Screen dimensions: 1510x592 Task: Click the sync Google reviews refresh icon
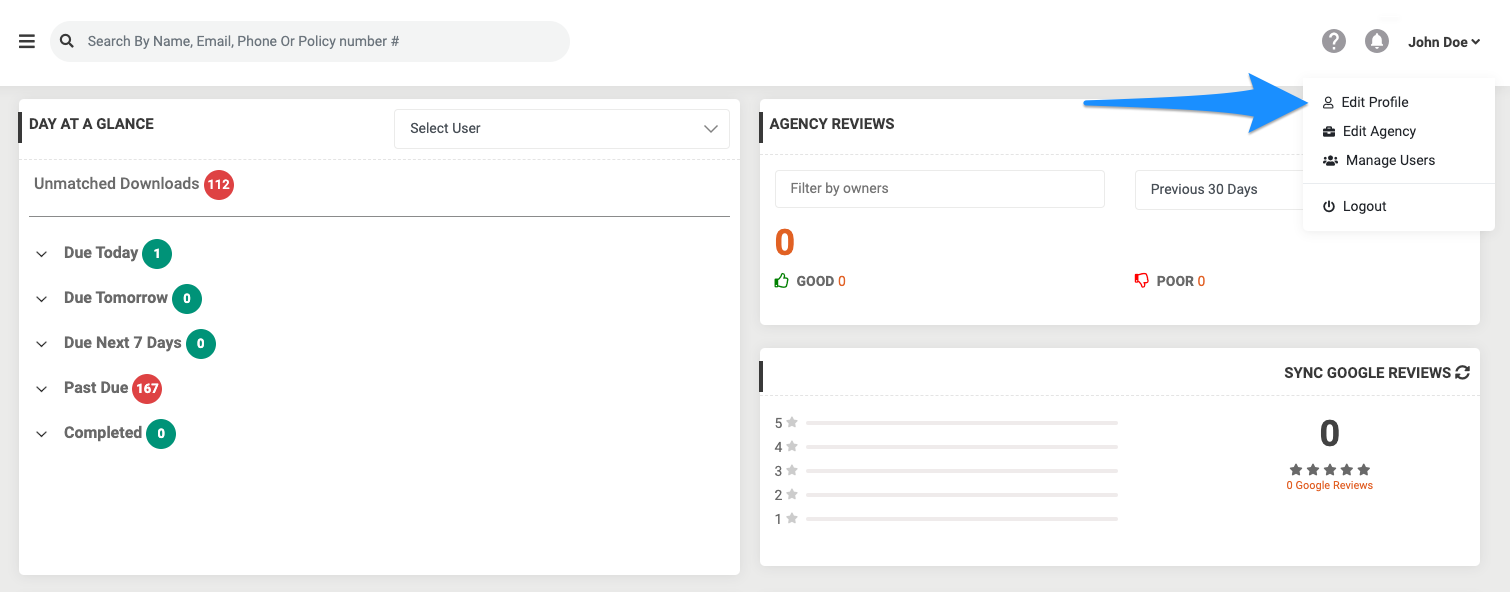[x=1463, y=373]
